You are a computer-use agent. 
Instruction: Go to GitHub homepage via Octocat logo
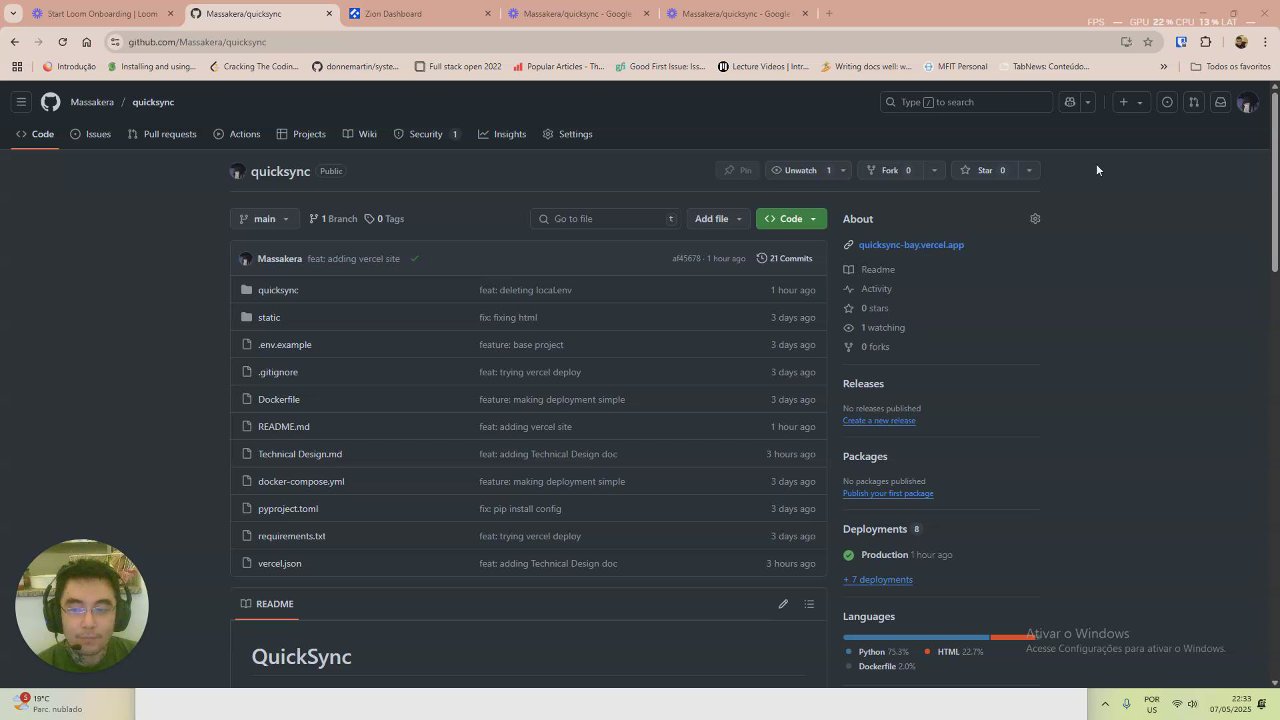(x=51, y=102)
